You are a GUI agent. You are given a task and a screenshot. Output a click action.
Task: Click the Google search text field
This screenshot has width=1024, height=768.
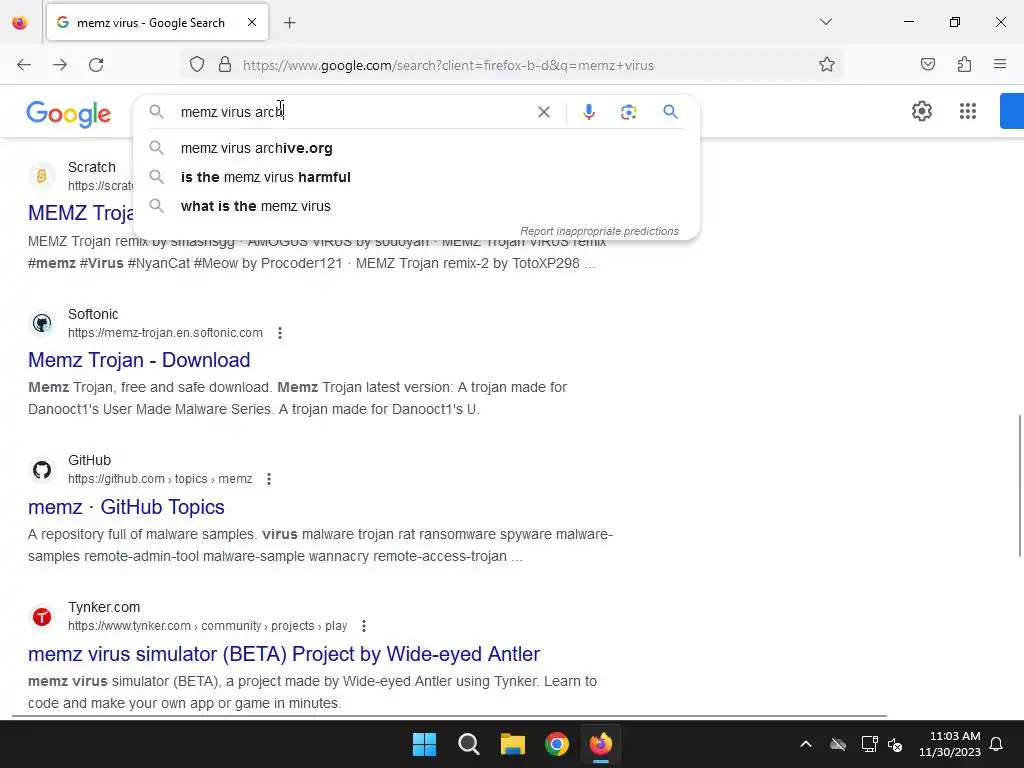point(353,112)
